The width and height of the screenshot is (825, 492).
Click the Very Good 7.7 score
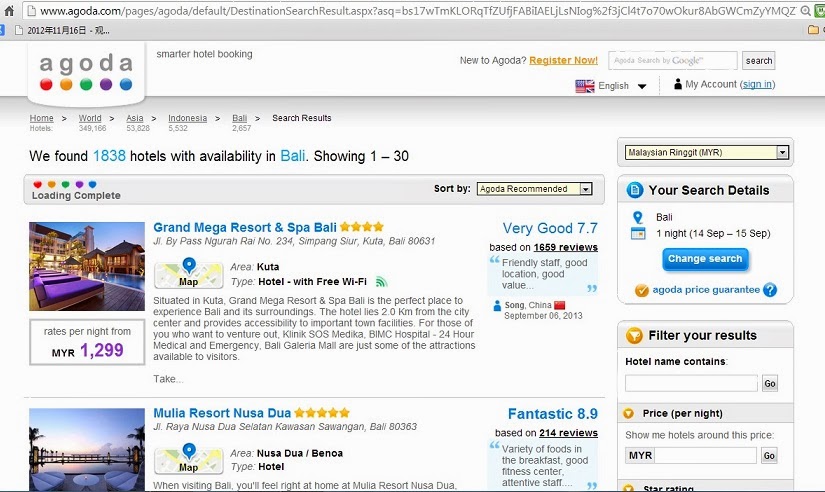click(550, 228)
